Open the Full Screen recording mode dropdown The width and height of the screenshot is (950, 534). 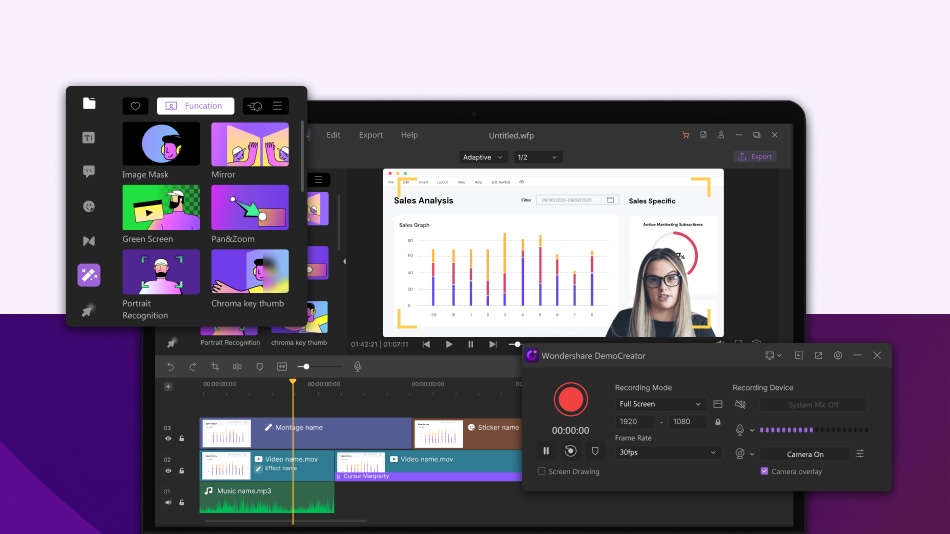(660, 404)
